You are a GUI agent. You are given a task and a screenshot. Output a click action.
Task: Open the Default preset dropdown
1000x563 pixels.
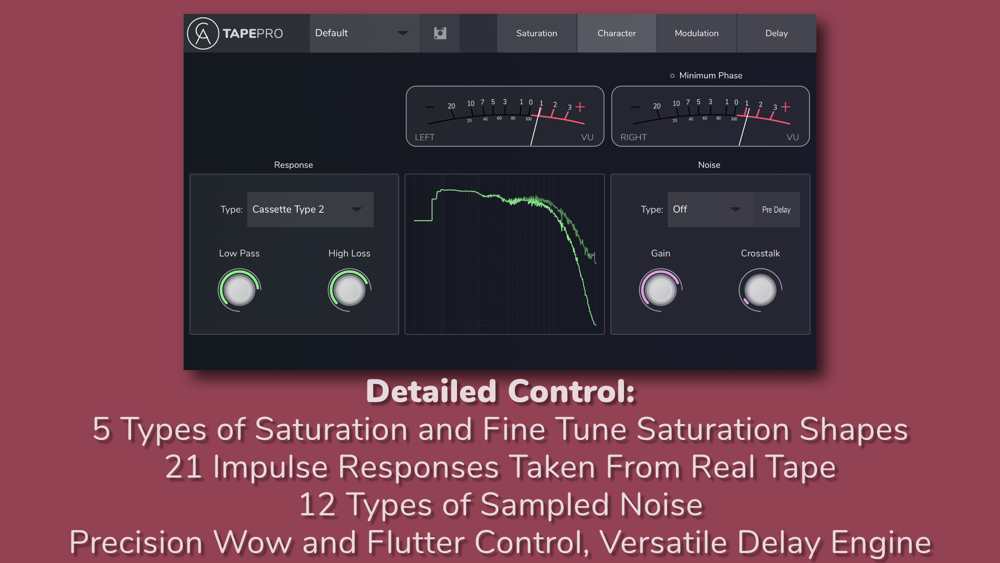click(x=365, y=33)
